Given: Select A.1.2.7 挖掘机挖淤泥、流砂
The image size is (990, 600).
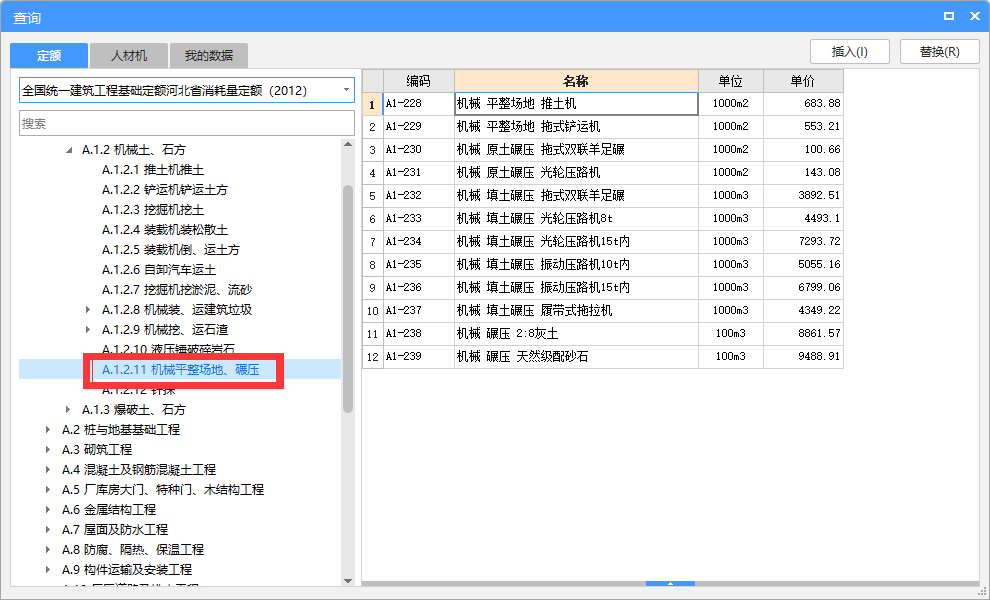Looking at the screenshot, I should (x=177, y=290).
